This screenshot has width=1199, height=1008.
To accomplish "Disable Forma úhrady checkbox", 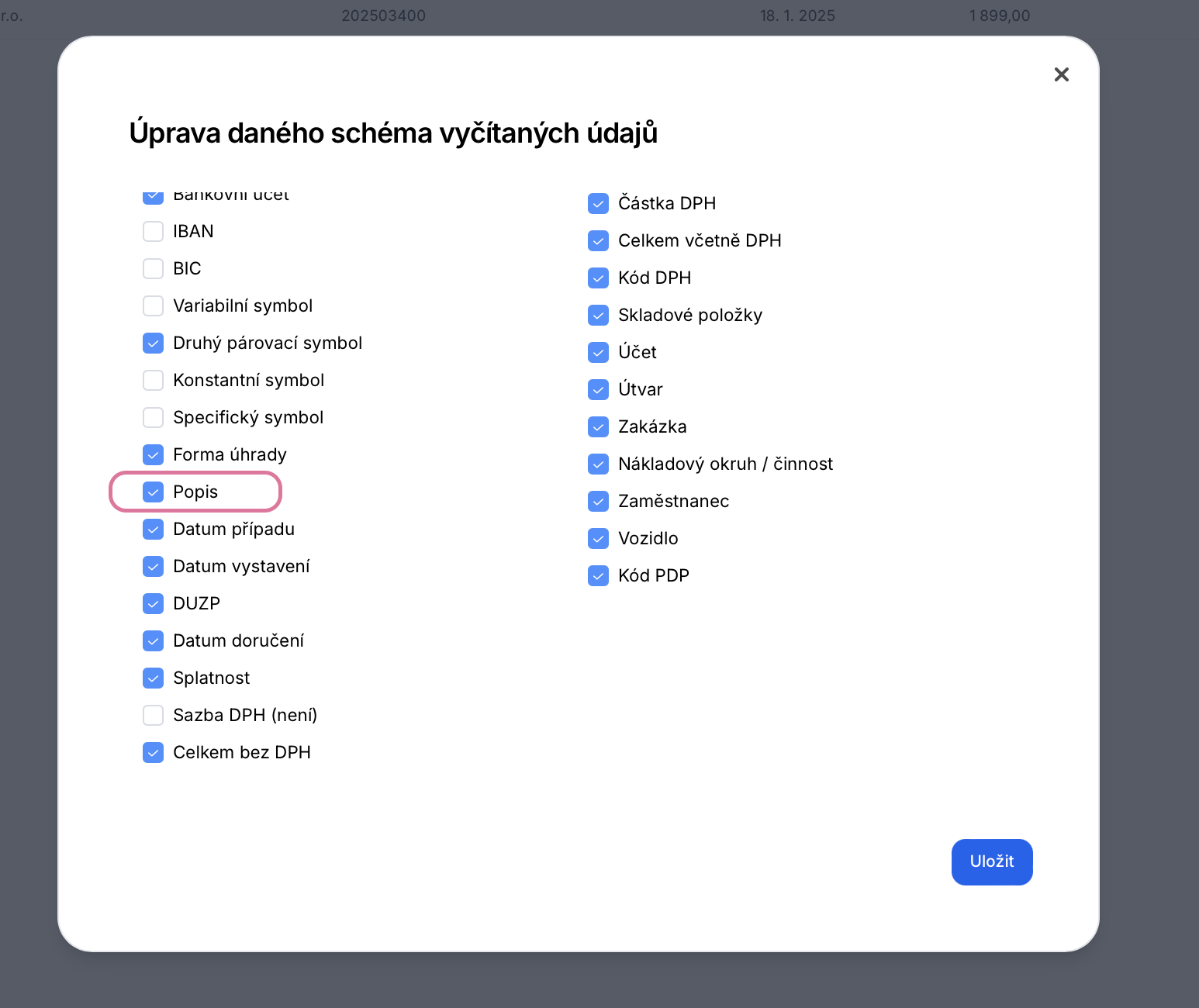I will (x=154, y=455).
